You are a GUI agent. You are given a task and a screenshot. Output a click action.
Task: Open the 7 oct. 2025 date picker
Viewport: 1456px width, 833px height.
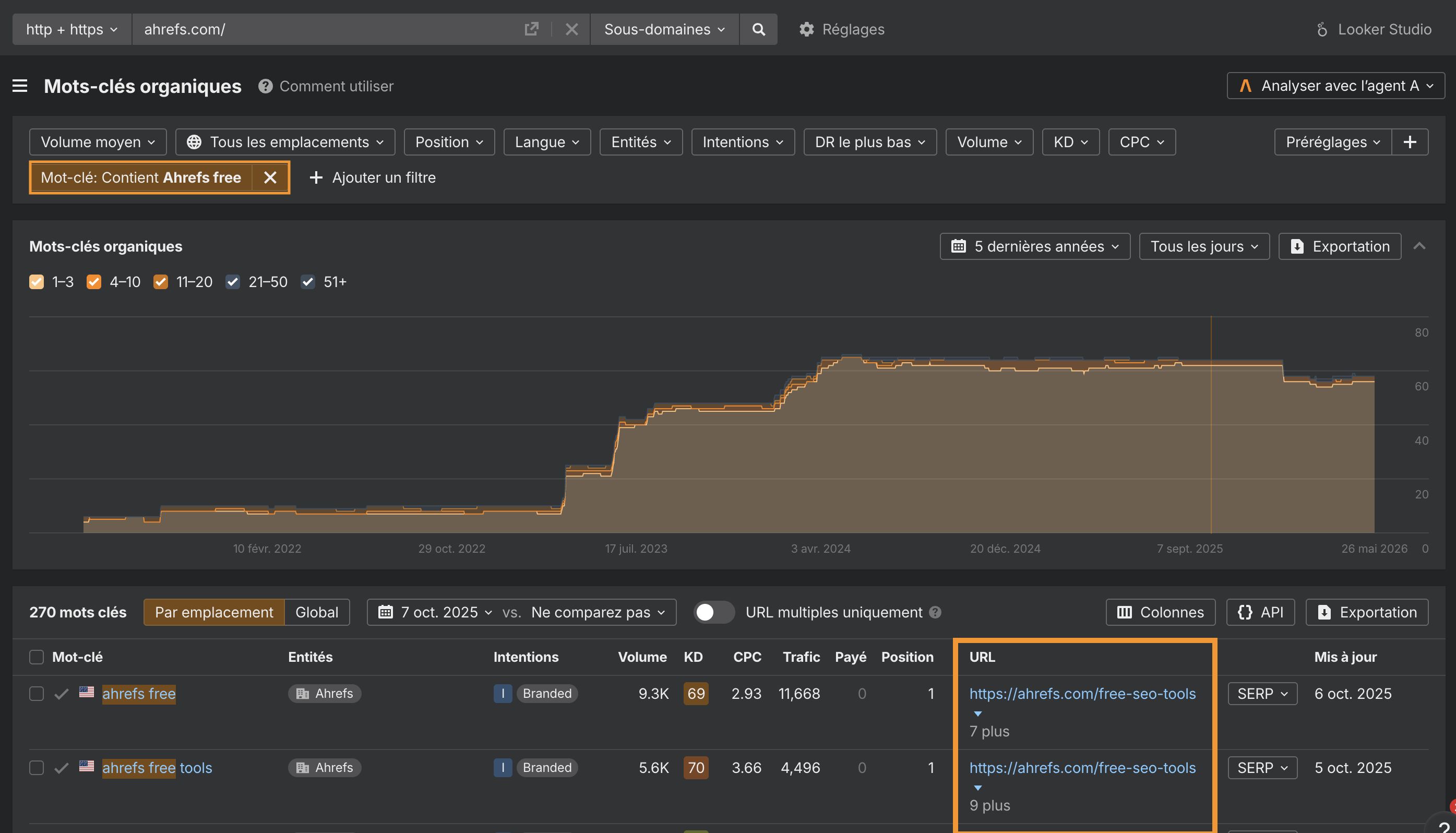point(435,612)
